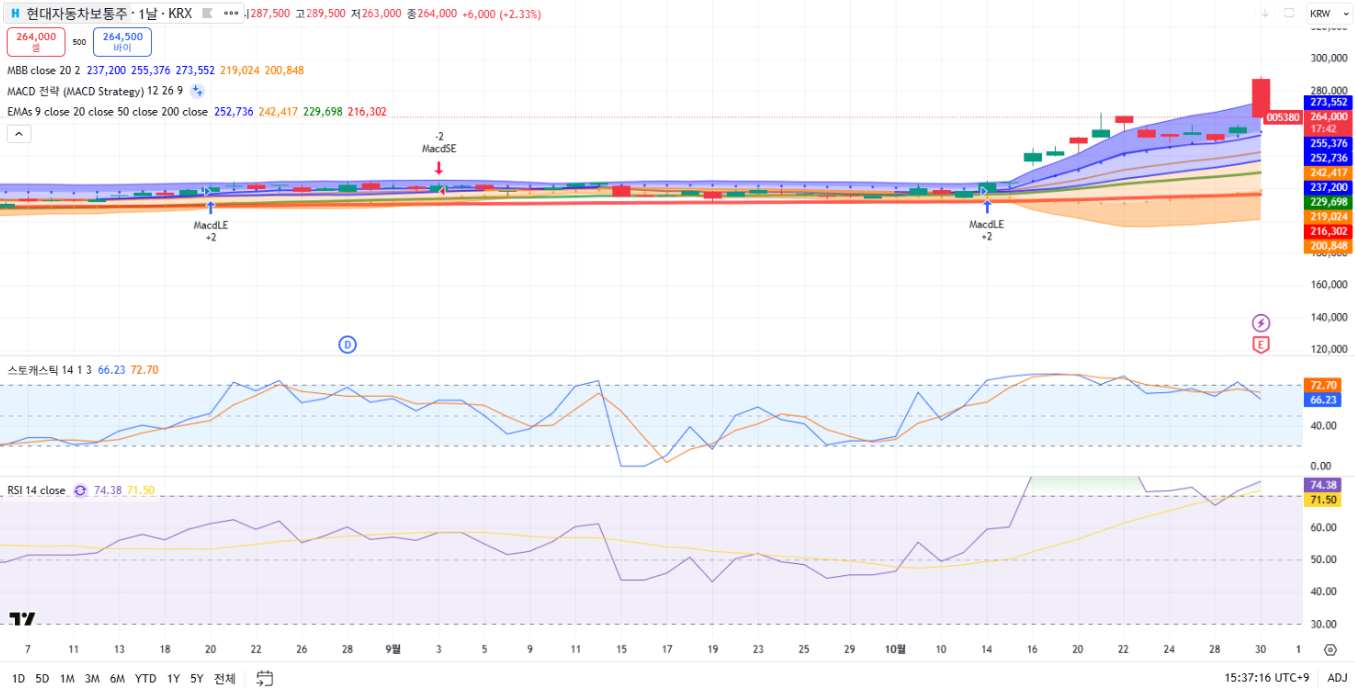
Task: Click the 9월 label on time axis
Action: tap(393, 649)
